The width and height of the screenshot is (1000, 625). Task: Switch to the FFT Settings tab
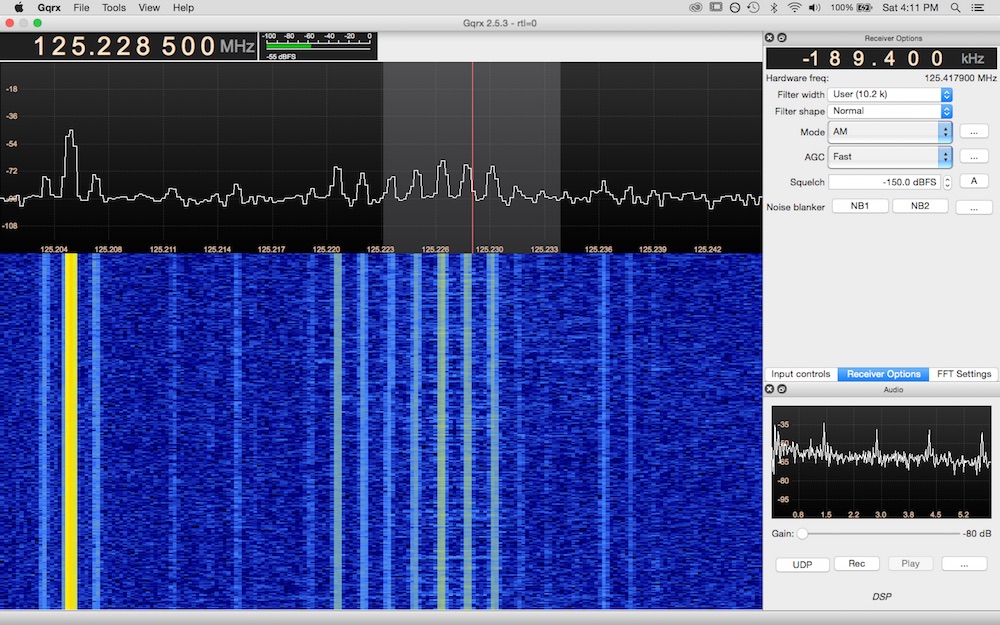pos(964,374)
